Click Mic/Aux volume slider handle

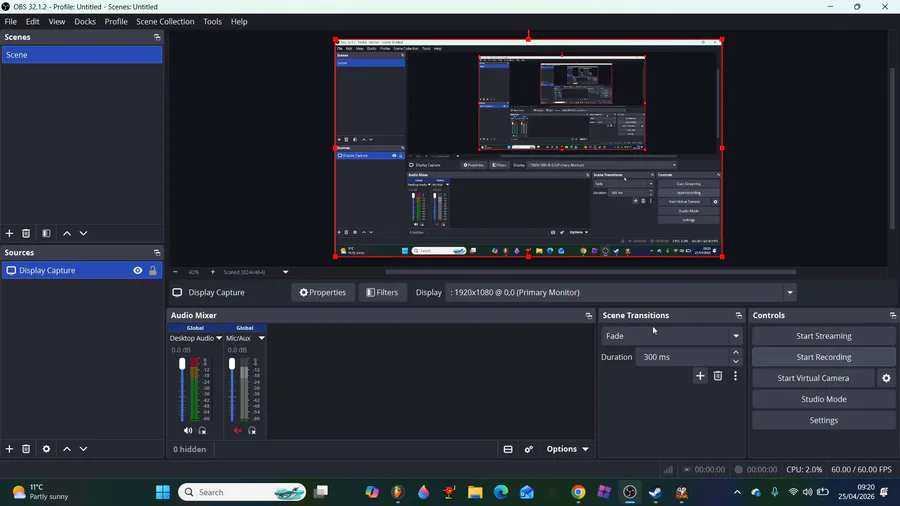coord(232,364)
